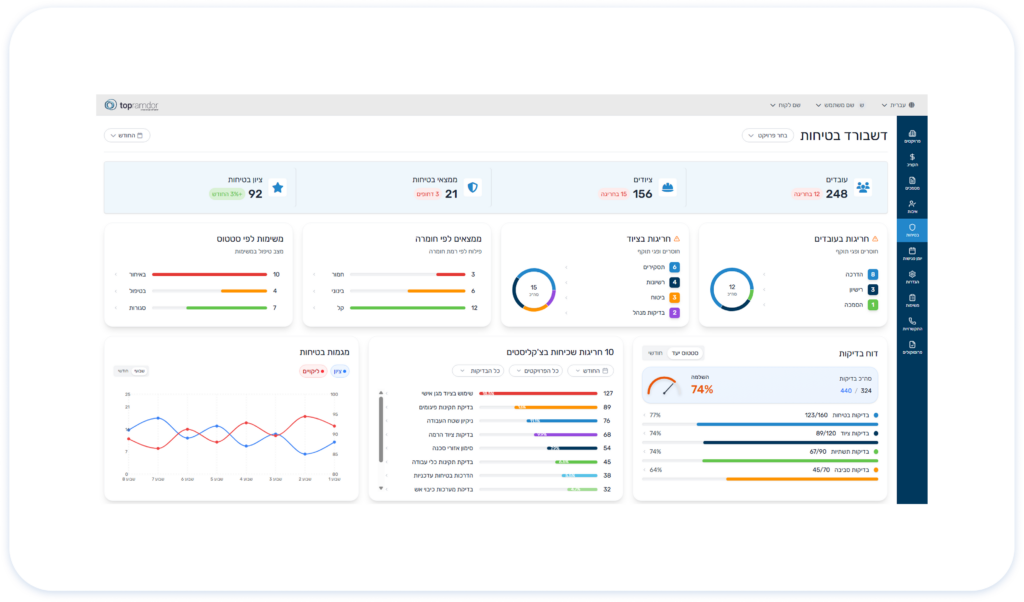Open the פרויקטים section in the sidebar
The width and height of the screenshot is (1024, 602).
912,137
